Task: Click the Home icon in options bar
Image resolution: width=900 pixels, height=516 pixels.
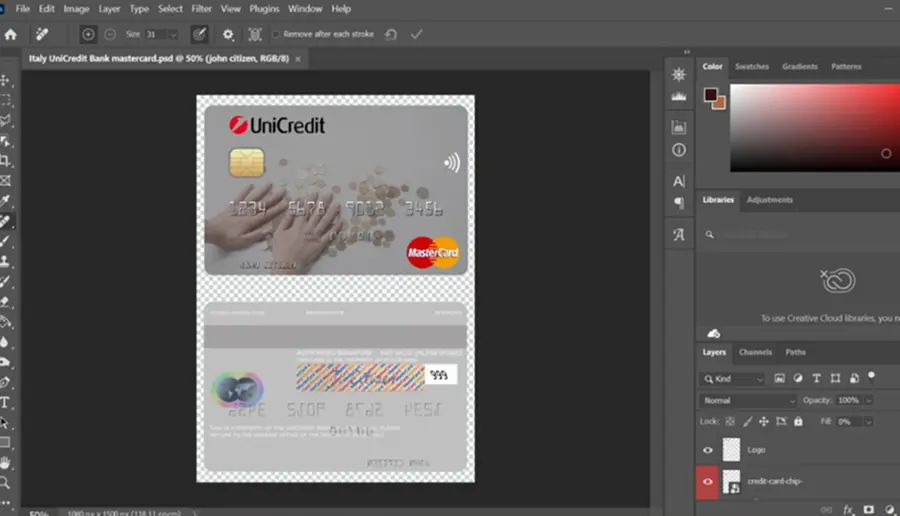Action: [11, 34]
